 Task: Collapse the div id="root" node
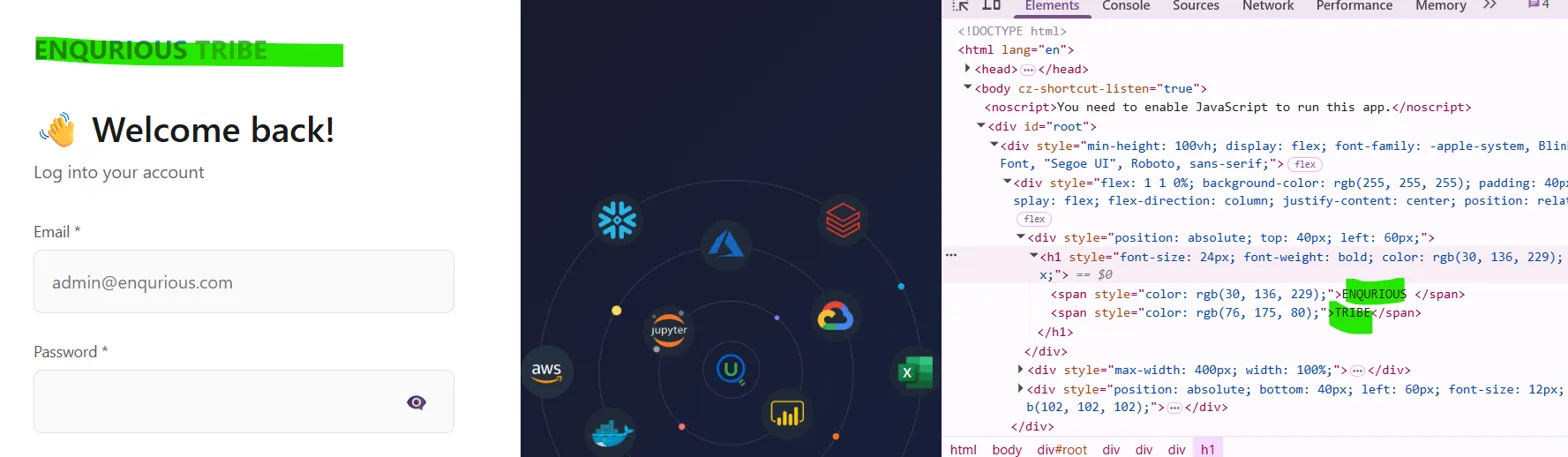[981, 126]
